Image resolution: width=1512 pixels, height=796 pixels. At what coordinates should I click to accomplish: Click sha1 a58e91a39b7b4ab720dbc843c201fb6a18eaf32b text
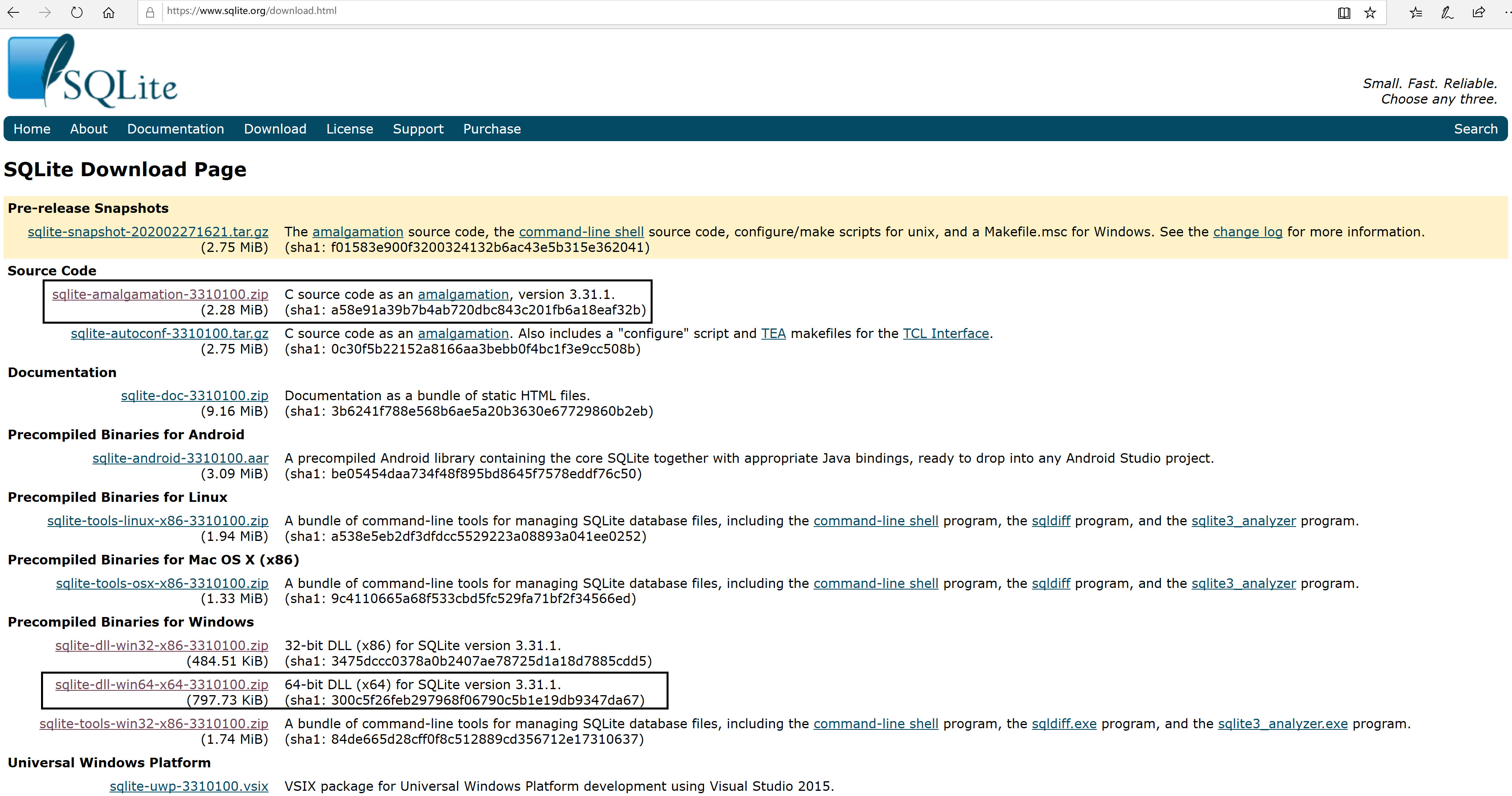[465, 310]
